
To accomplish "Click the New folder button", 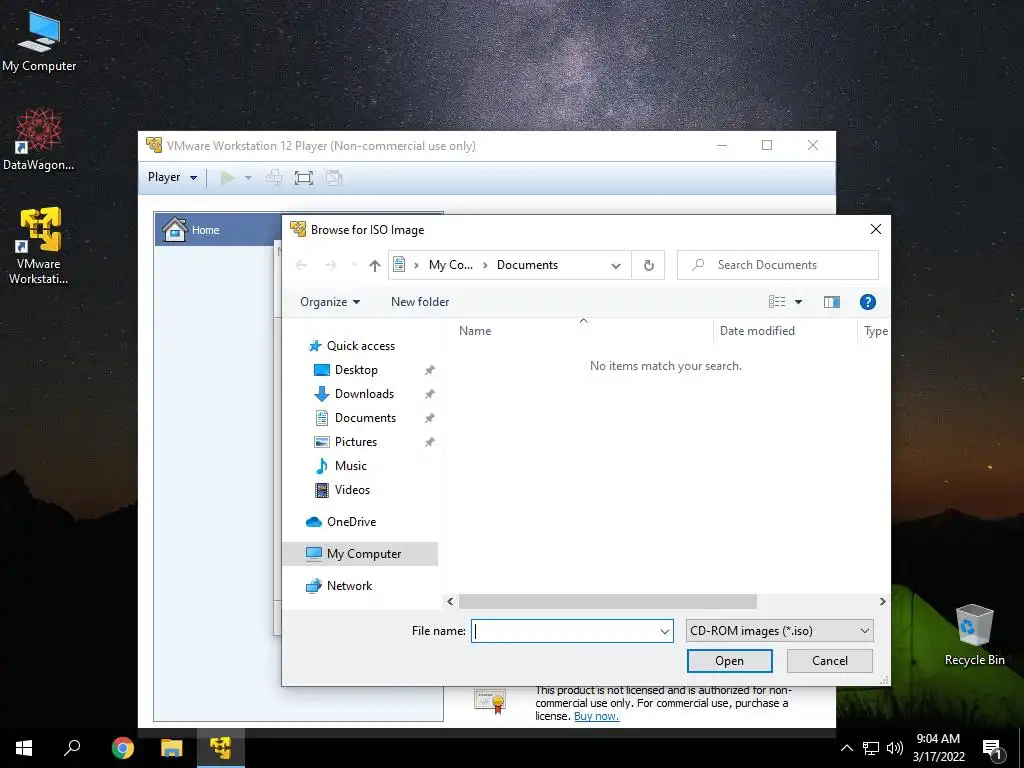I will click(x=420, y=302).
